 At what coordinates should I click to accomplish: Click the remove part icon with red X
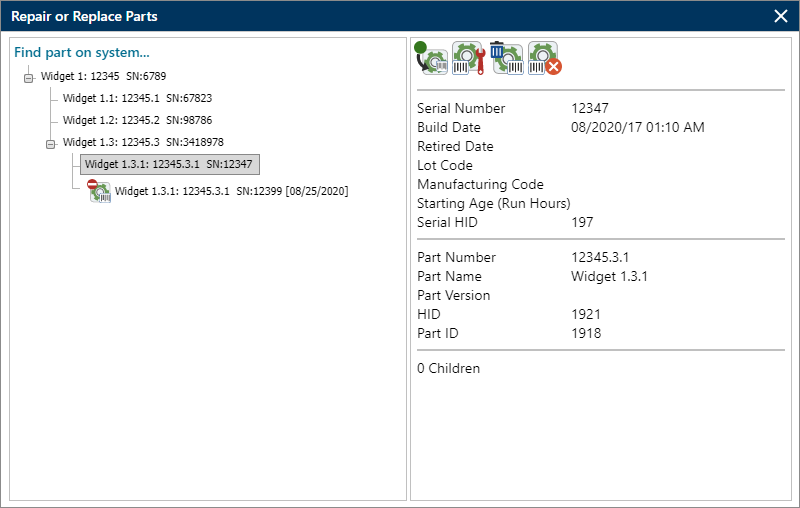point(545,59)
